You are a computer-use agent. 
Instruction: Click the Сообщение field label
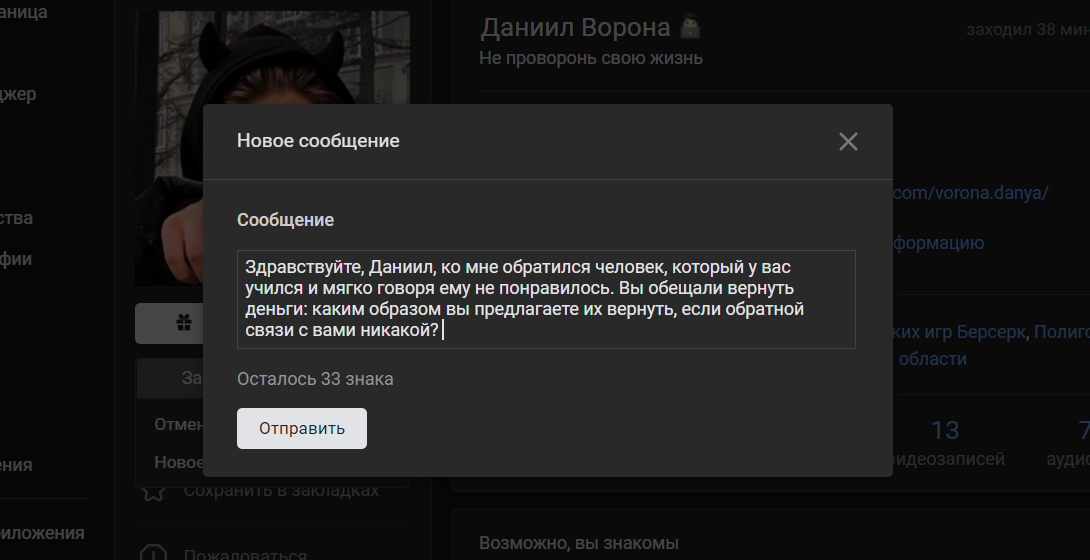click(x=286, y=220)
